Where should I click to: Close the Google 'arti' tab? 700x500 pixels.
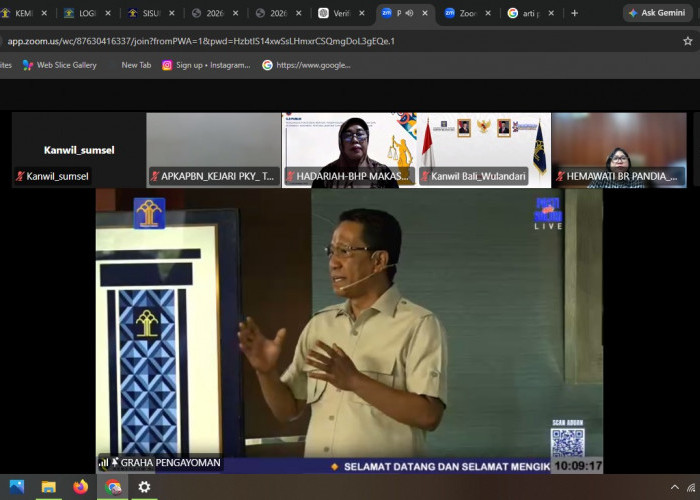tap(552, 13)
